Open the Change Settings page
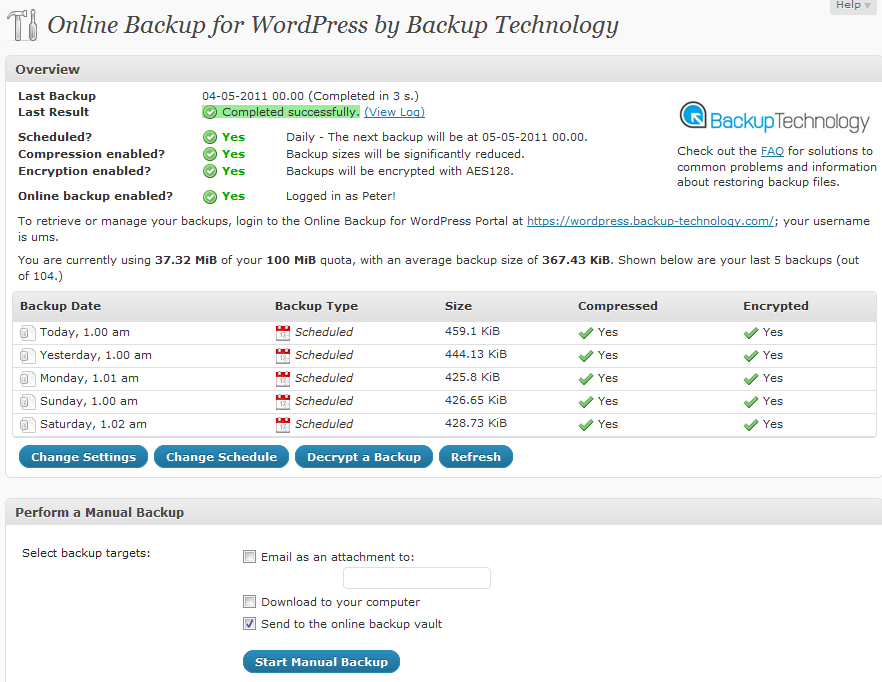 [x=83, y=457]
